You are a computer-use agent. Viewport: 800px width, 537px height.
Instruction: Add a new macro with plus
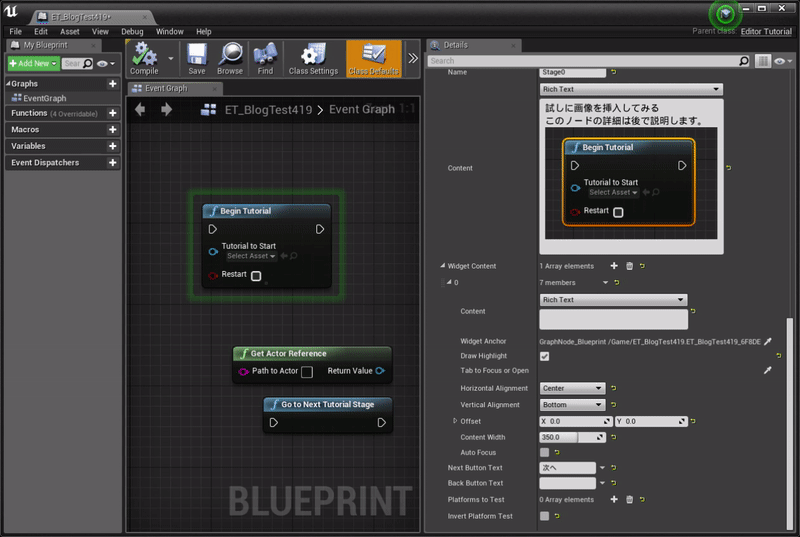(x=113, y=130)
